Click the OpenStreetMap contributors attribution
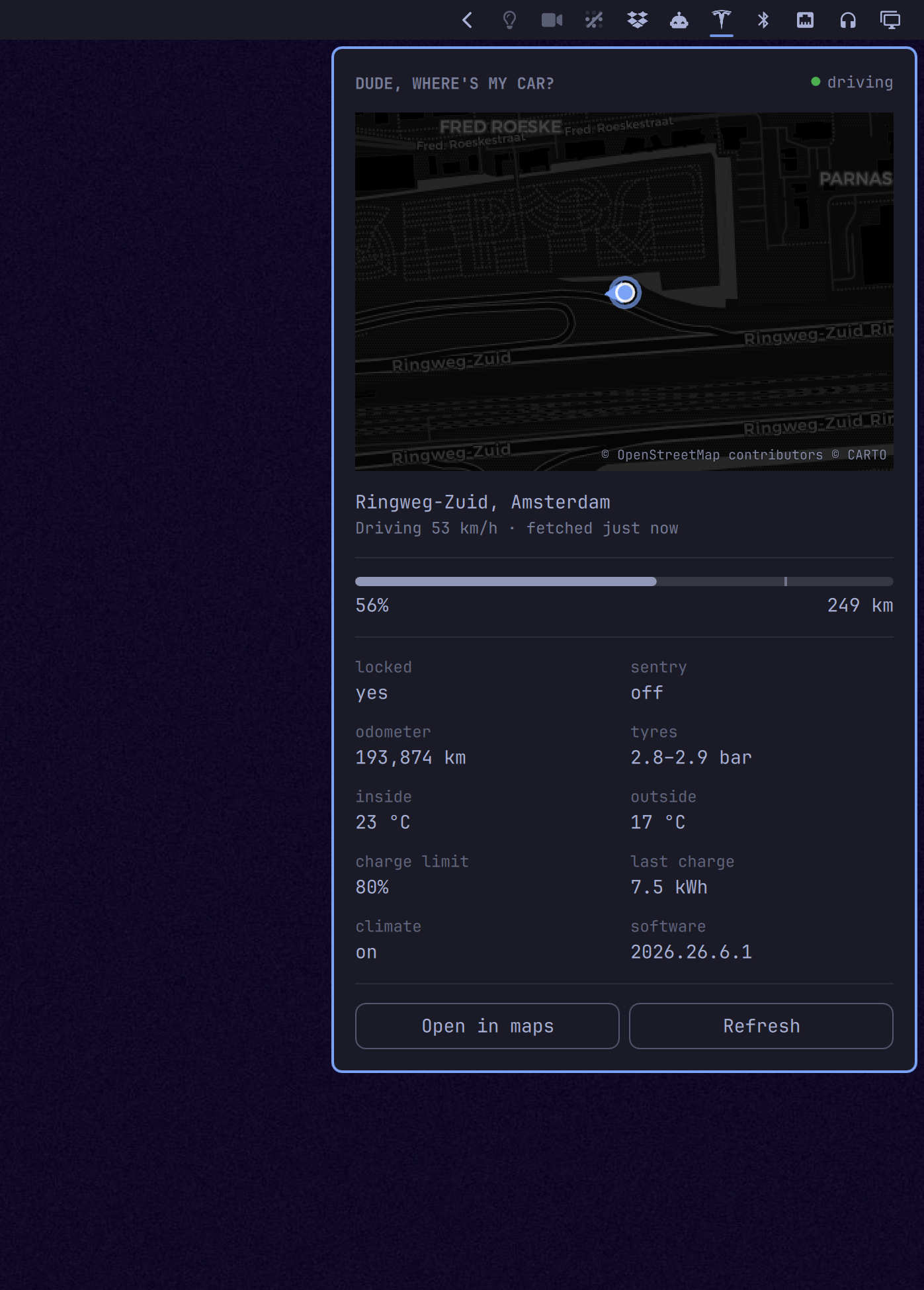924x1290 pixels. [x=712, y=455]
